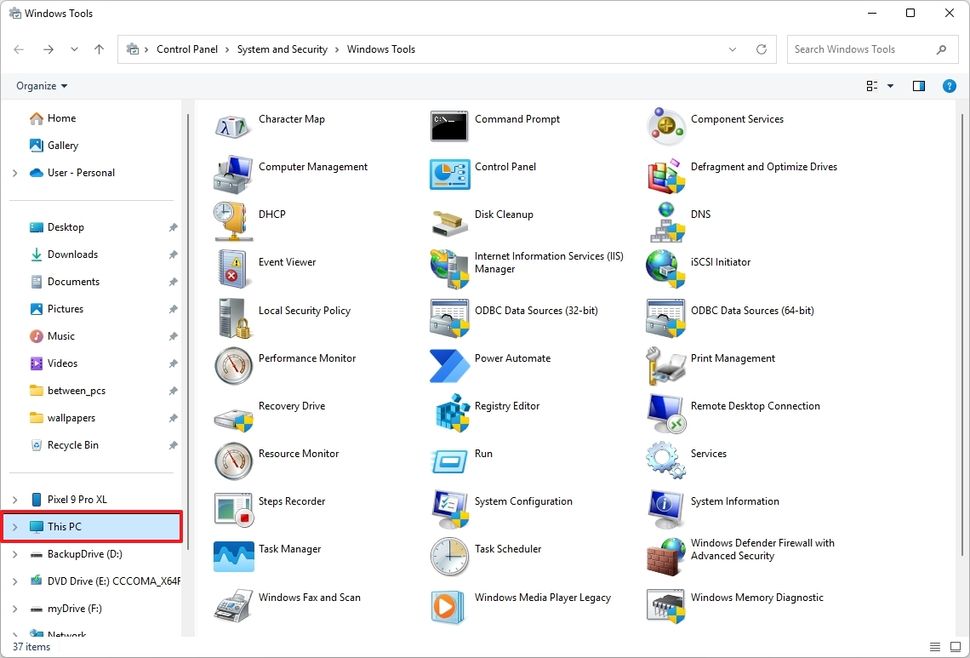Screen dimensions: 970x658
Task: Expand the Pixel 9 Pro XL node
Action: click(16, 499)
